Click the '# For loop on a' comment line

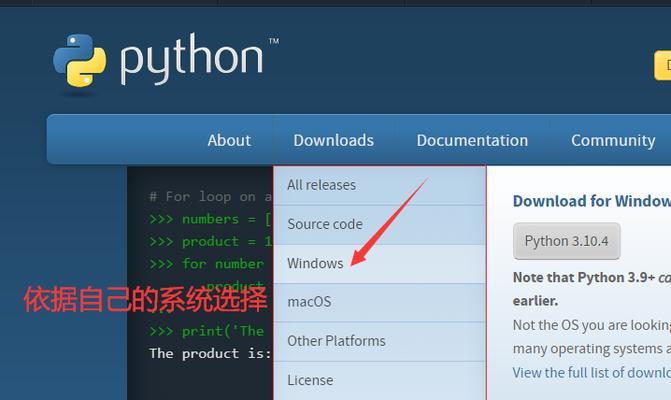coord(211,197)
